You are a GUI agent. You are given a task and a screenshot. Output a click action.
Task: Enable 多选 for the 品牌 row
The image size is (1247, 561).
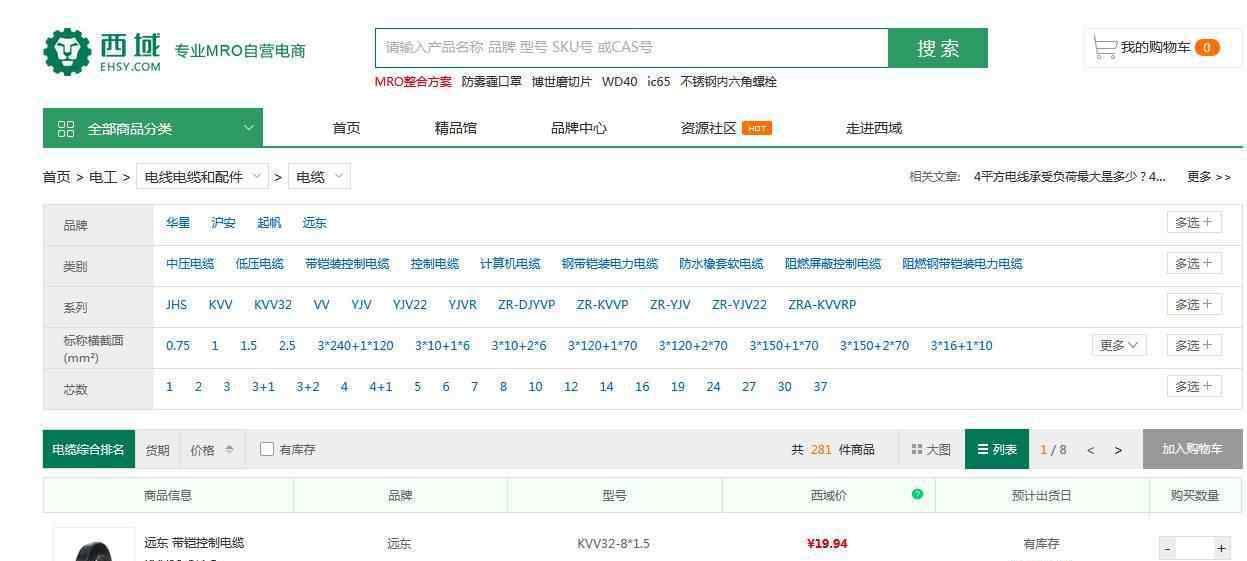coord(1193,223)
